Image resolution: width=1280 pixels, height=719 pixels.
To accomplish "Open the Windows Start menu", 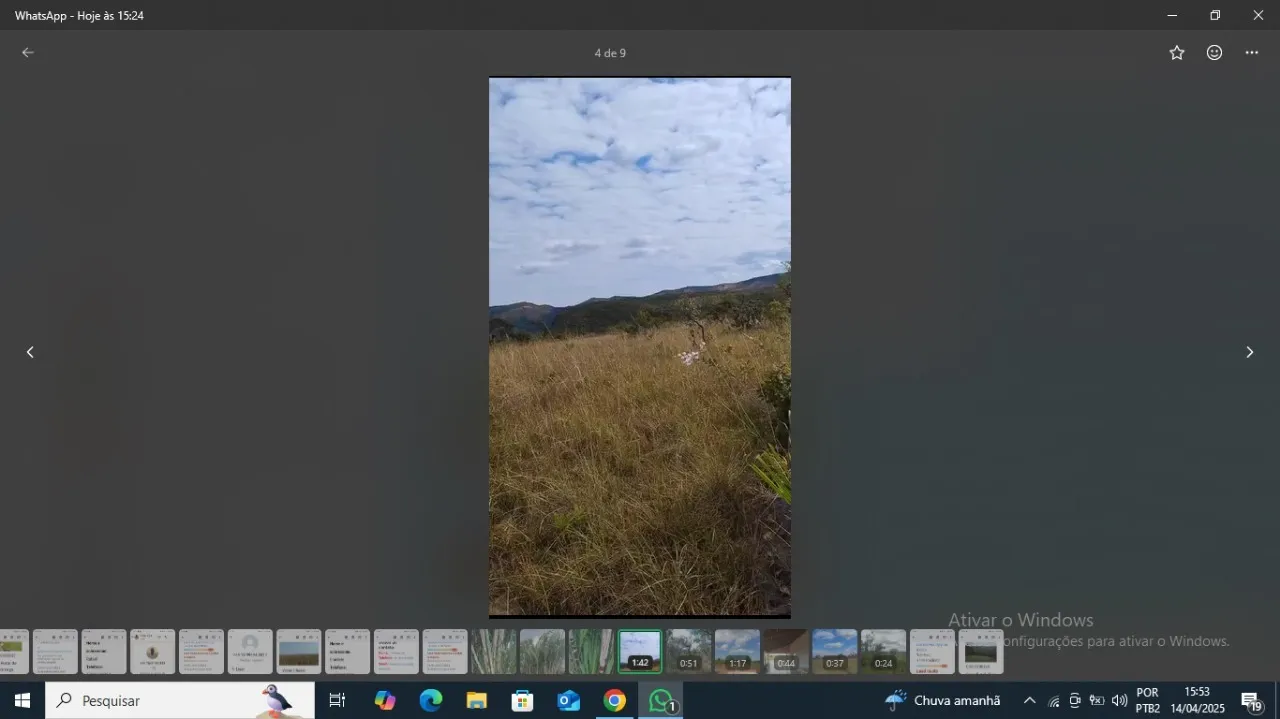I will 22,701.
